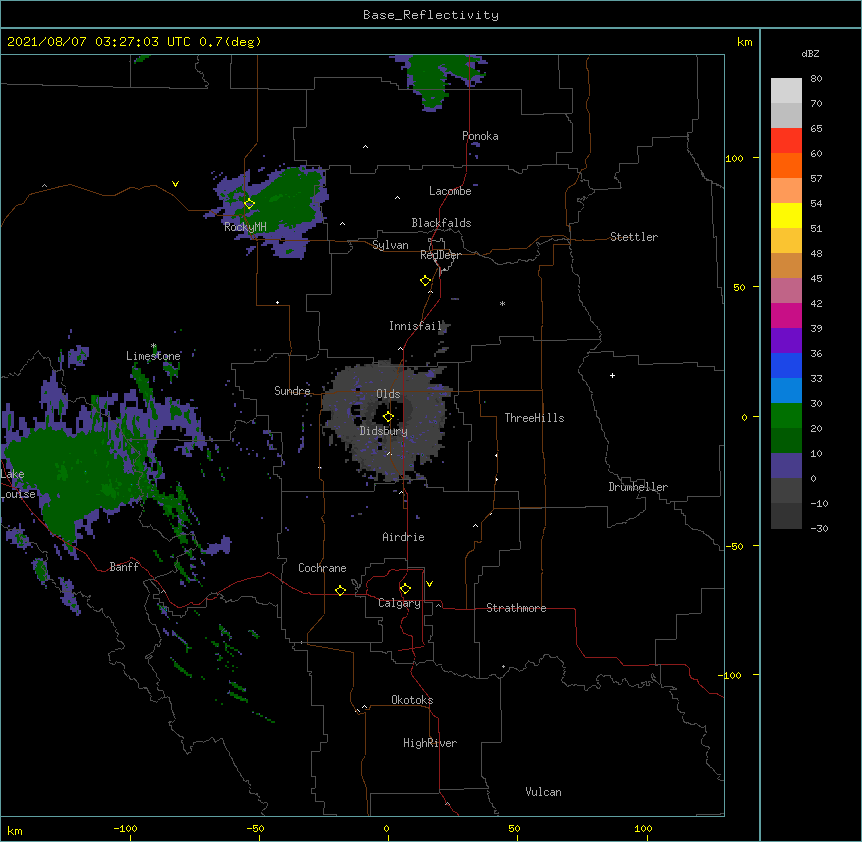Image resolution: width=862 pixels, height=842 pixels.
Task: Click the Cochrane town label
Action: (322, 568)
